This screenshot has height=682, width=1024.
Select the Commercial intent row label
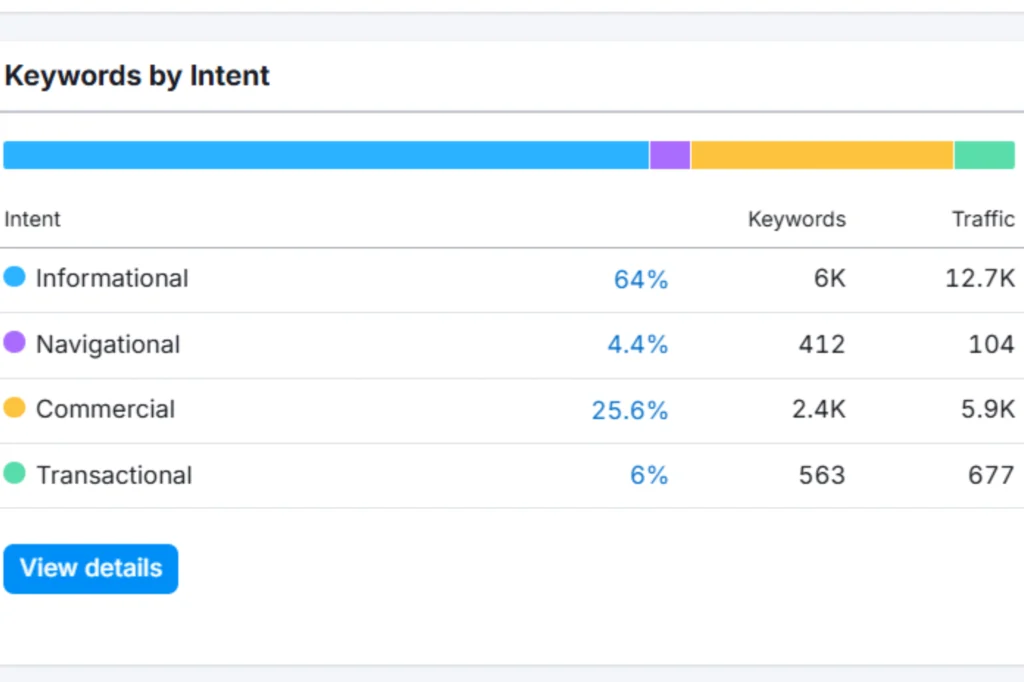(105, 409)
